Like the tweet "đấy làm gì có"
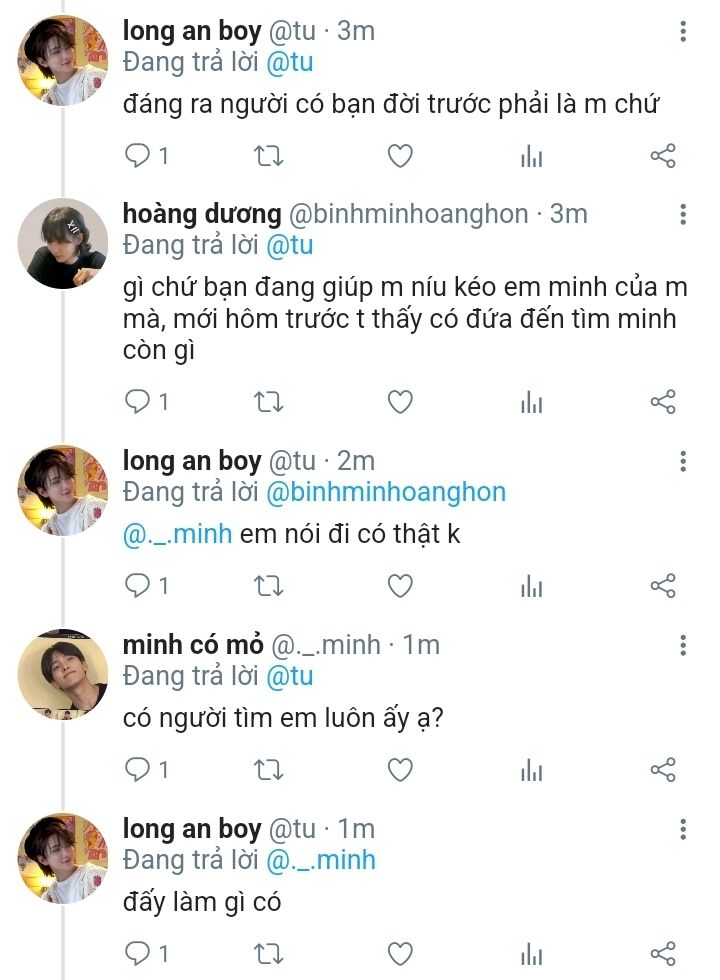Viewport: 720px width, 980px height. [x=400, y=954]
